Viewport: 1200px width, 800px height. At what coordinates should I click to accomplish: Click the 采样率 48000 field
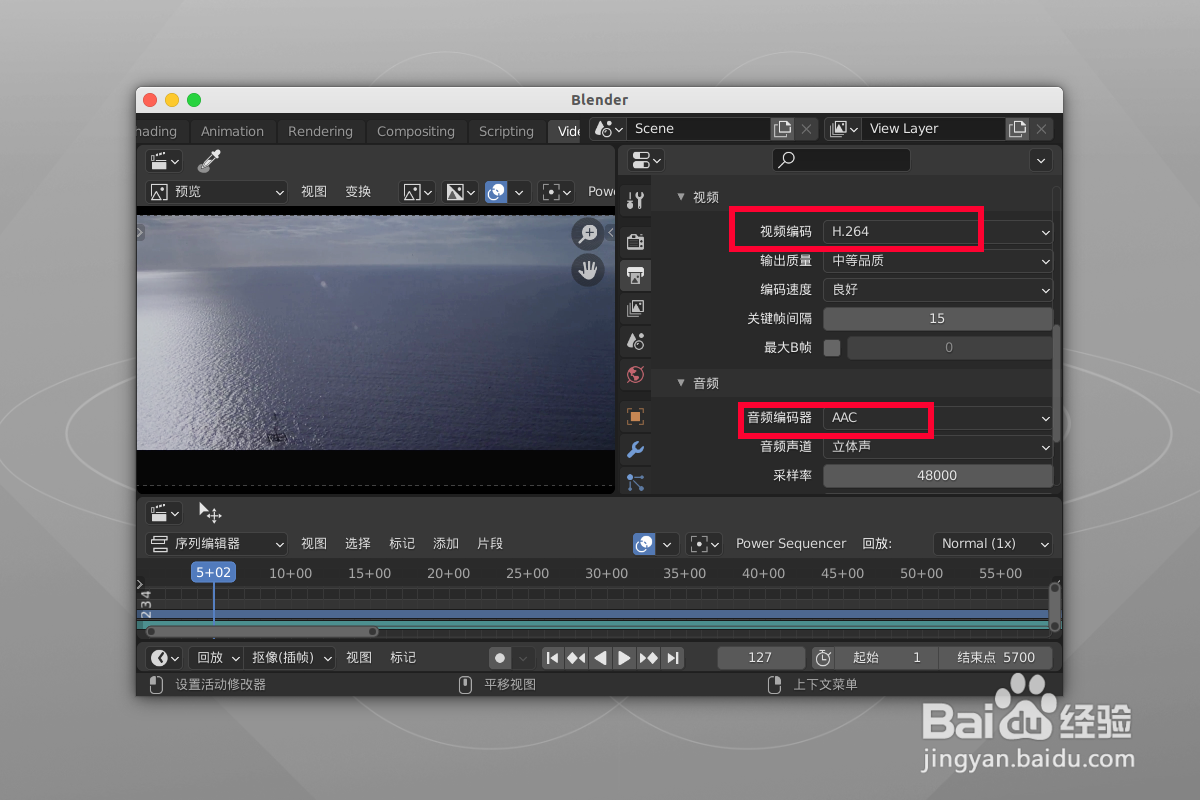(938, 475)
